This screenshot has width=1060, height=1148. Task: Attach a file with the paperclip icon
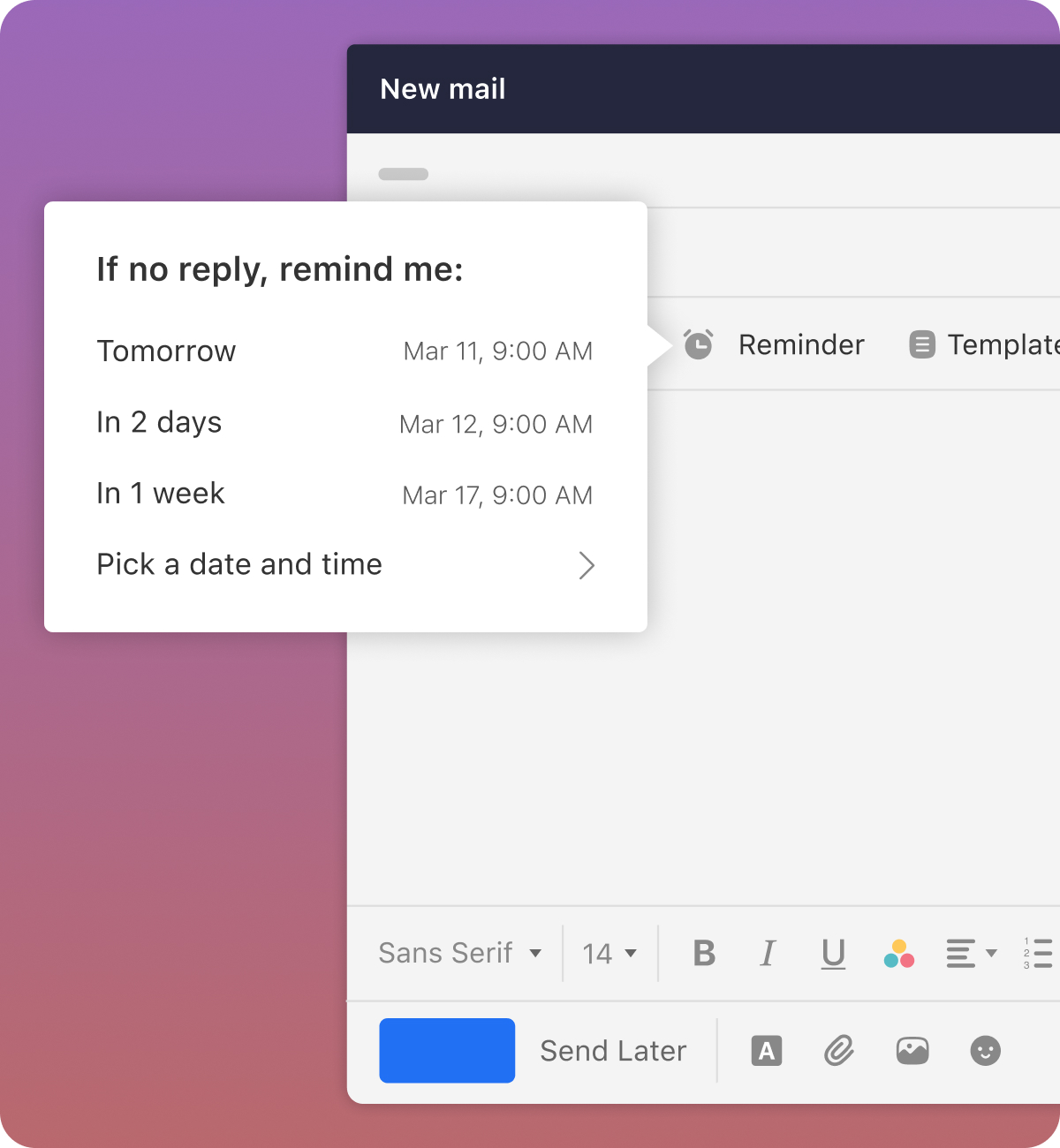point(839,1051)
